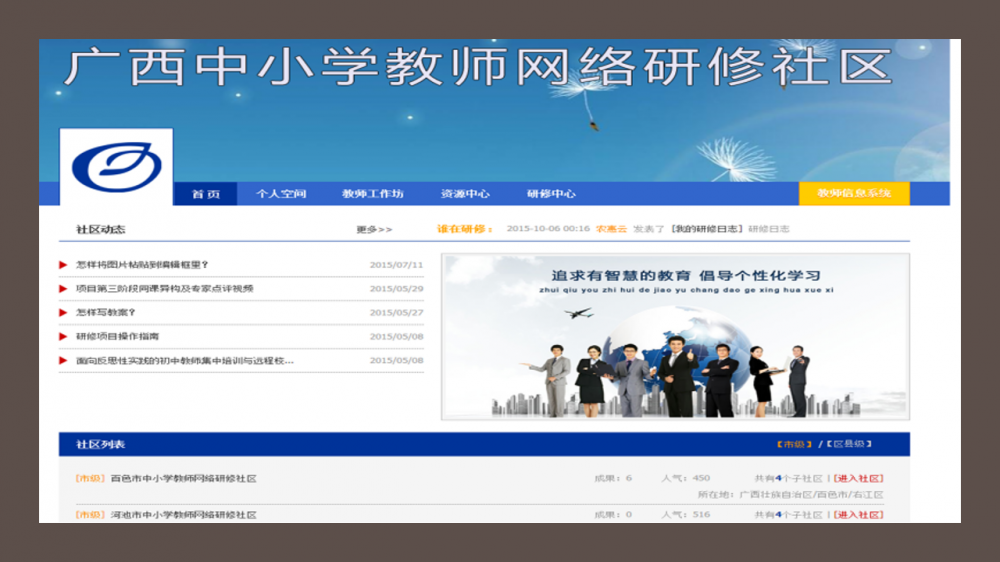Click red arrow beside 研修项目操作指南
Screen dimensions: 1000x562
pos(64,337)
